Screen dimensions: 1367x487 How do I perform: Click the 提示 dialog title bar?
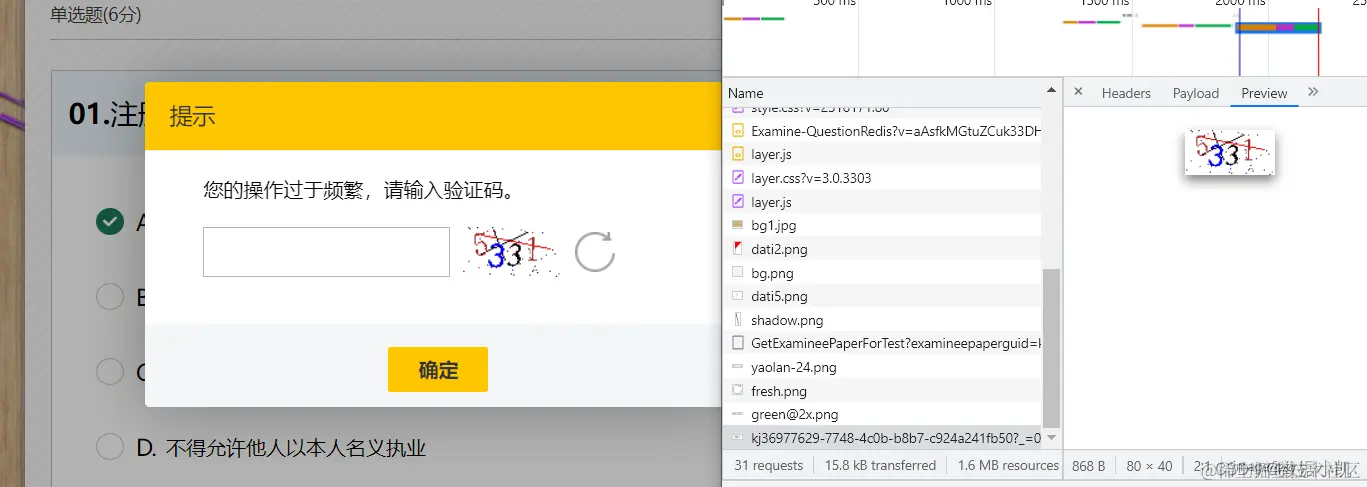432,116
